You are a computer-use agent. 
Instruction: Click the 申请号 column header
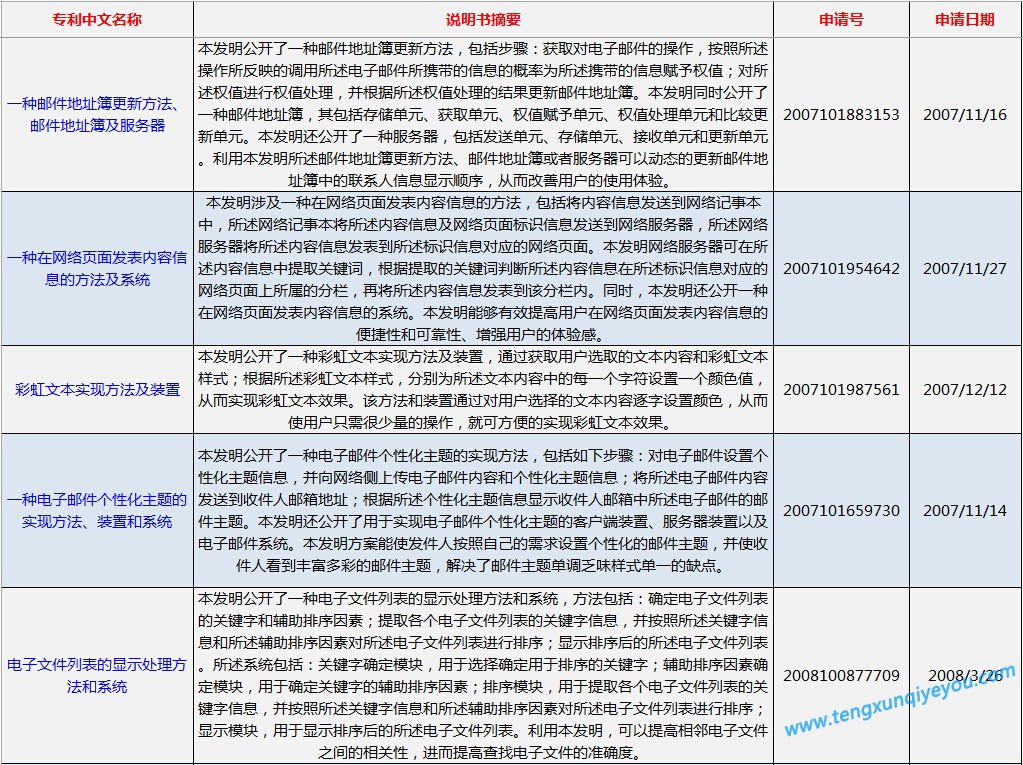[x=842, y=20]
